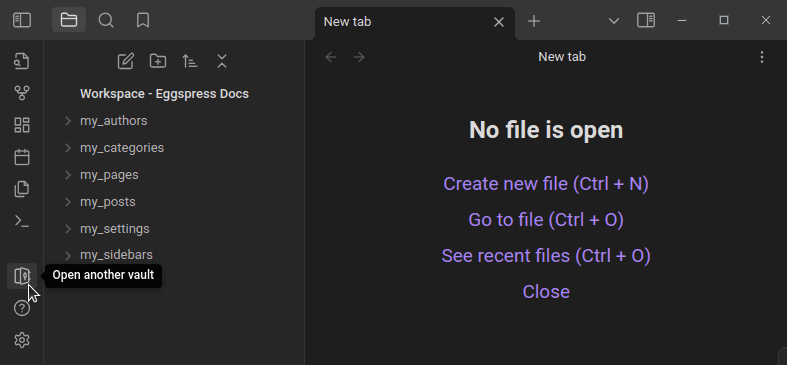
Task: Open the canvas icon in ribbon
Action: point(22,125)
